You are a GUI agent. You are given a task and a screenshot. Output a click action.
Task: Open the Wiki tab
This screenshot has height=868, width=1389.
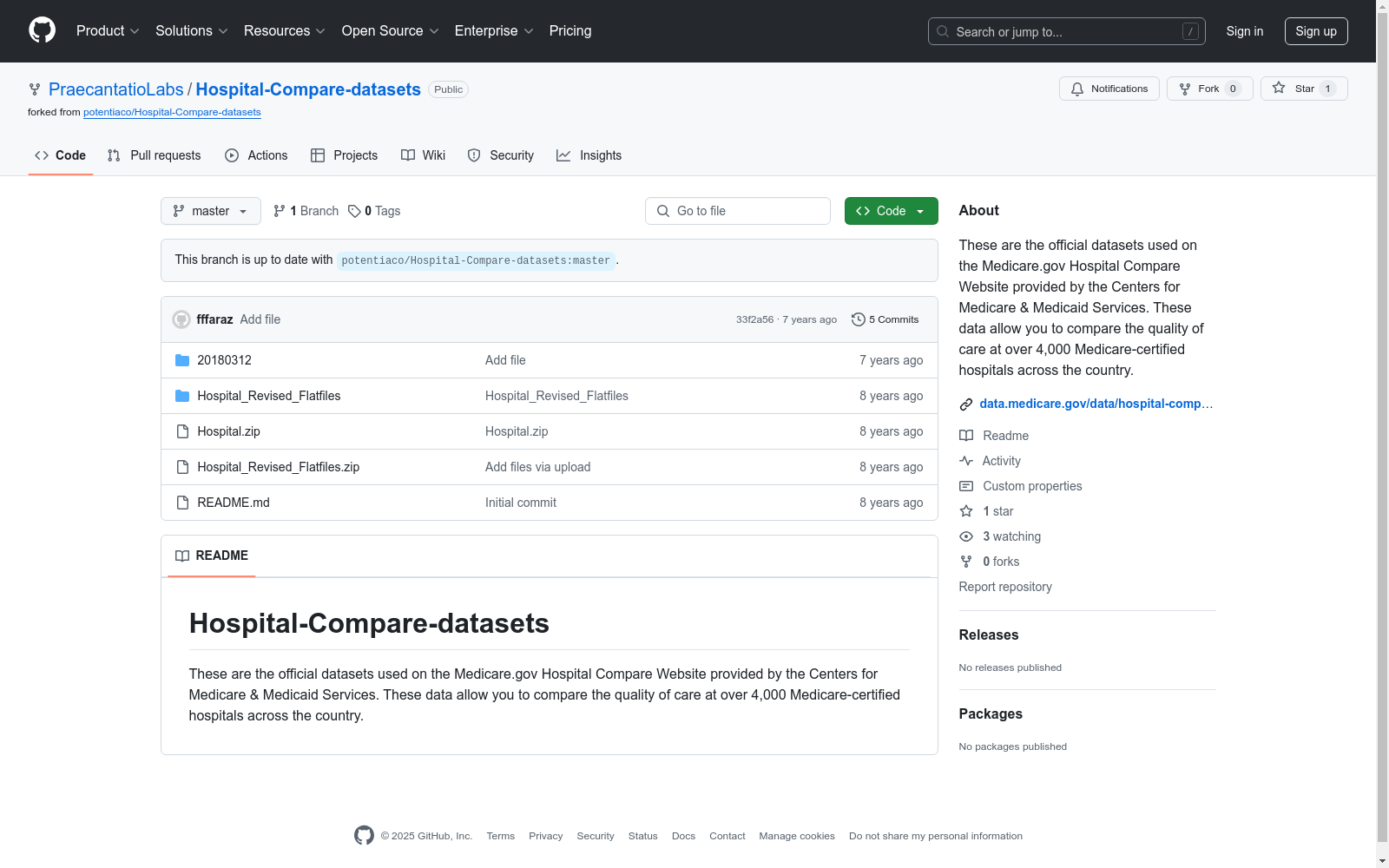click(423, 155)
